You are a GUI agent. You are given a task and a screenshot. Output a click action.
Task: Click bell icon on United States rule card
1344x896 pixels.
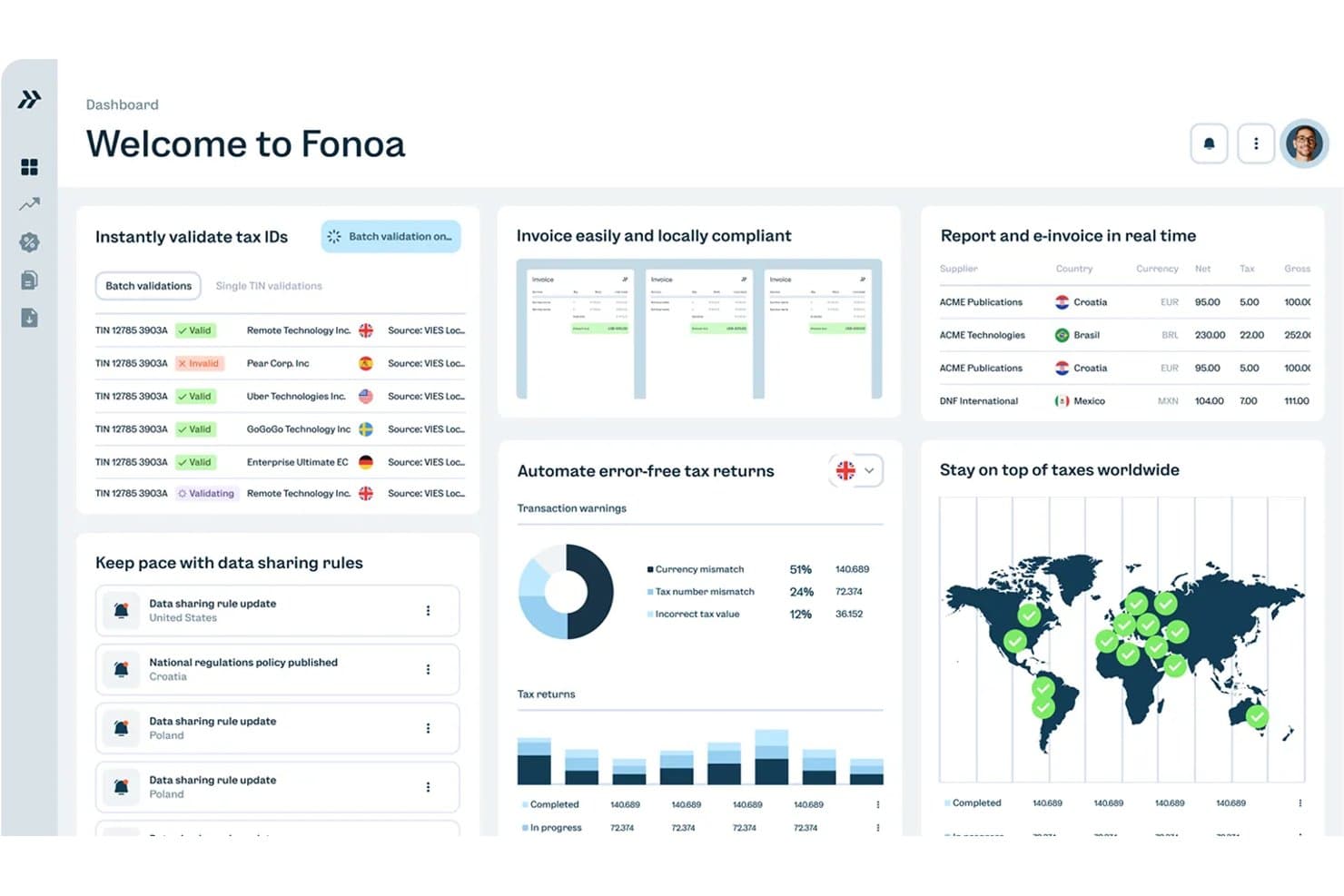click(x=121, y=611)
